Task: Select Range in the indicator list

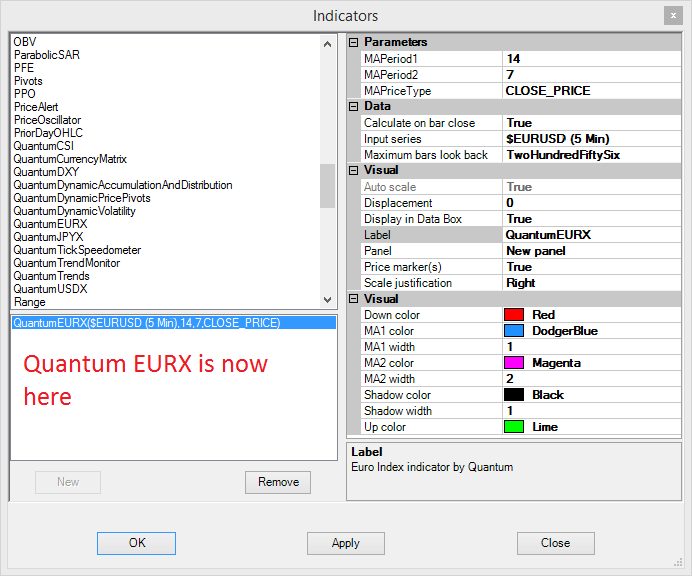Action: 30,302
